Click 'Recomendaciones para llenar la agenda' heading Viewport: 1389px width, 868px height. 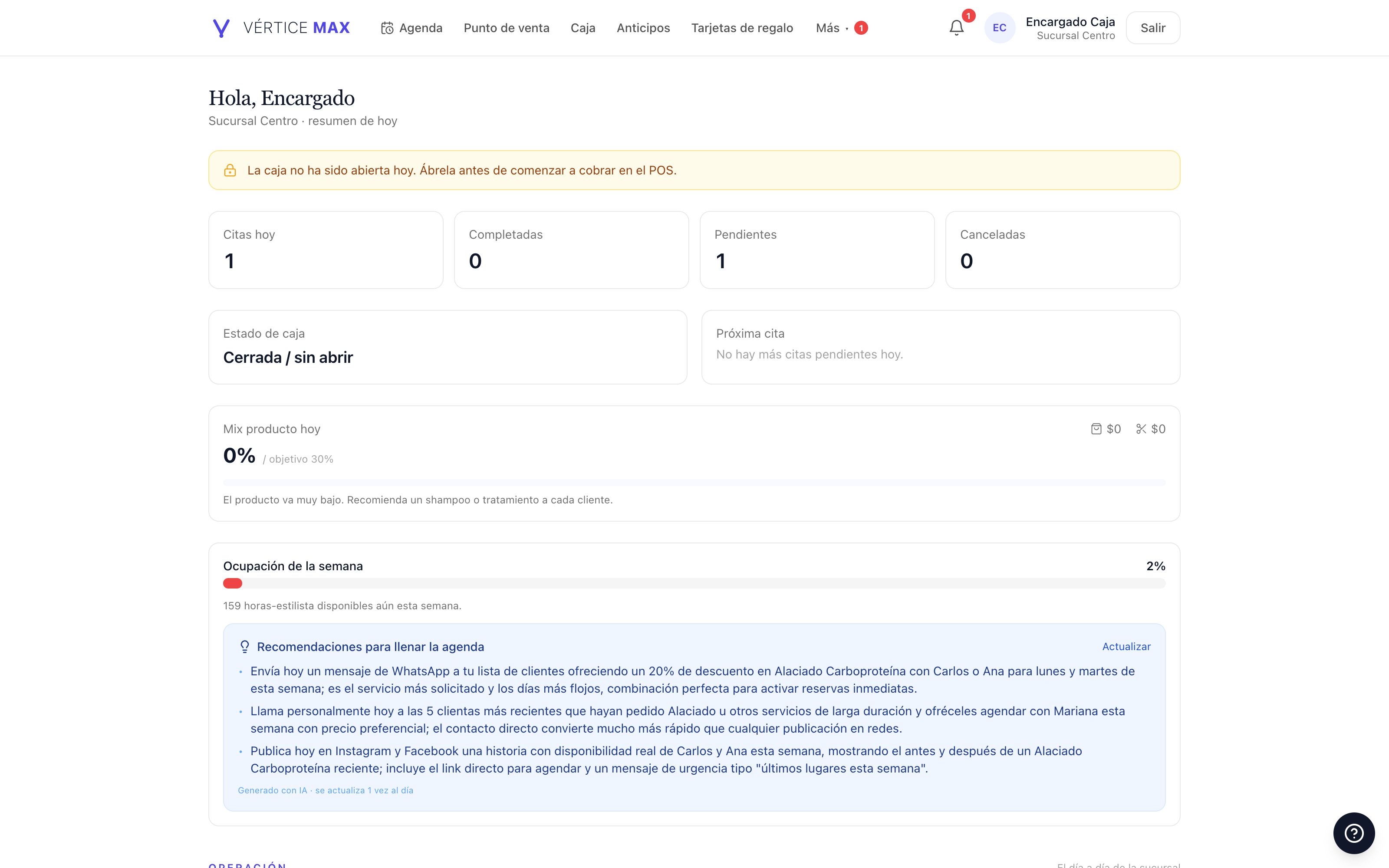[371, 647]
